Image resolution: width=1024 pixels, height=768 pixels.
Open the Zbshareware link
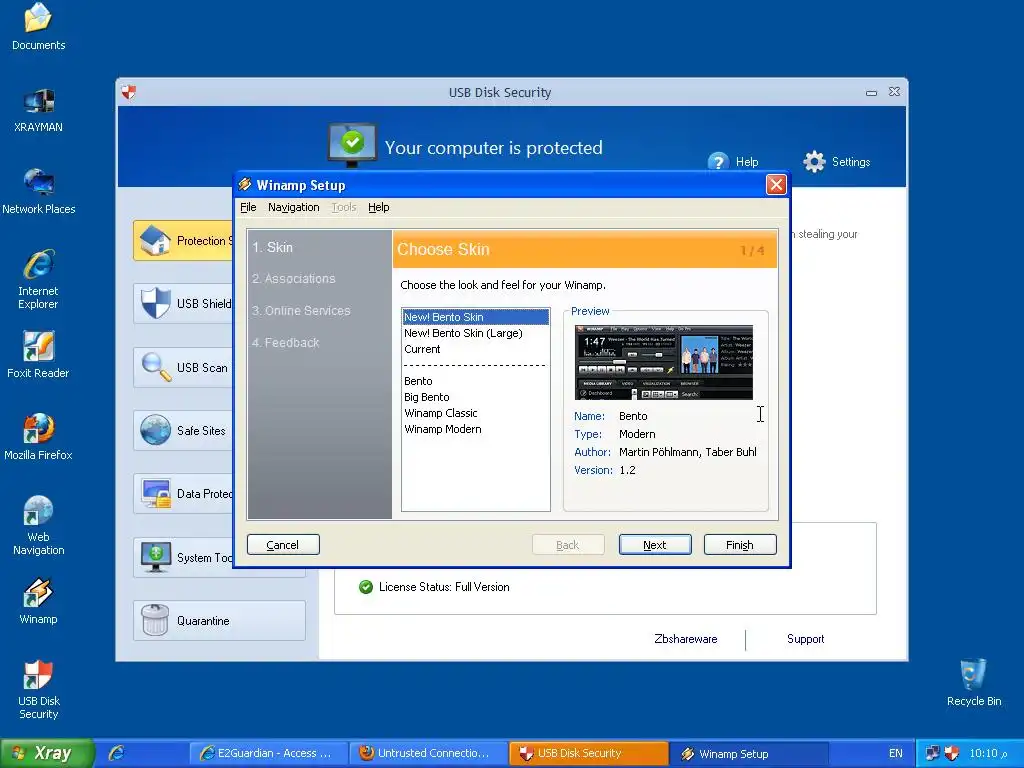(686, 639)
